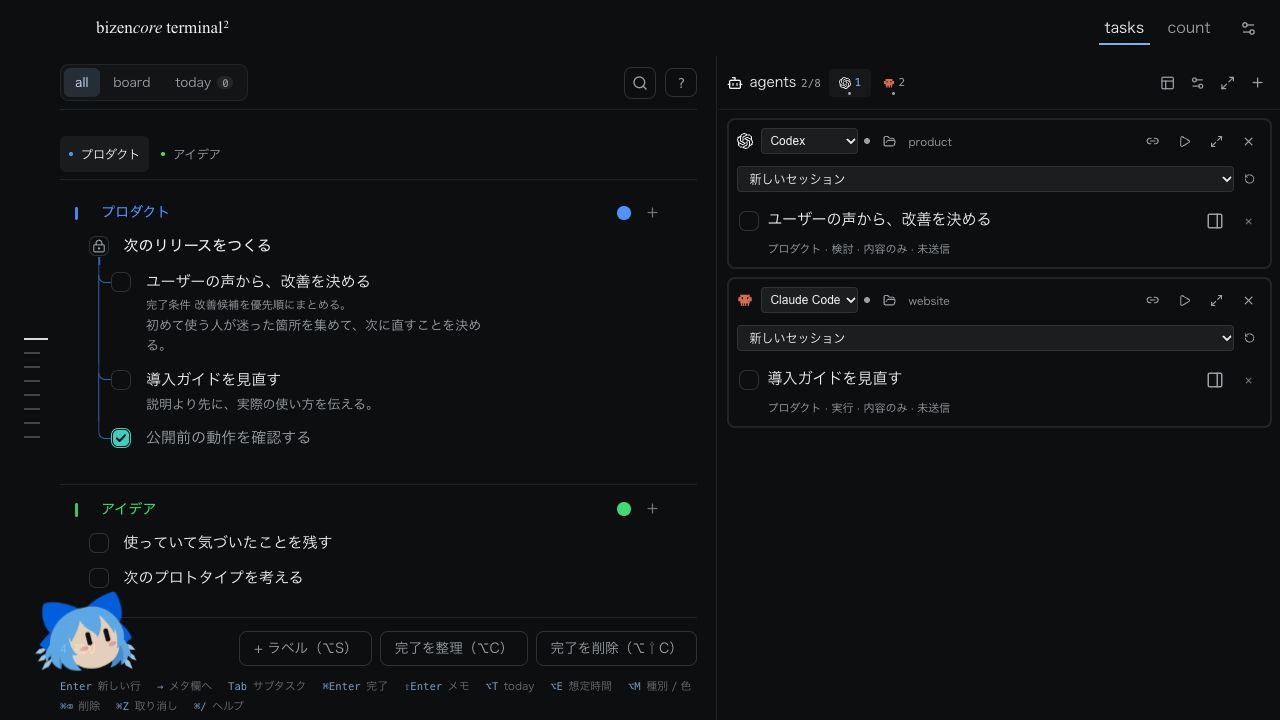Click the link icon on Claude Code agent
Viewport: 1280px width, 720px height.
[1152, 300]
